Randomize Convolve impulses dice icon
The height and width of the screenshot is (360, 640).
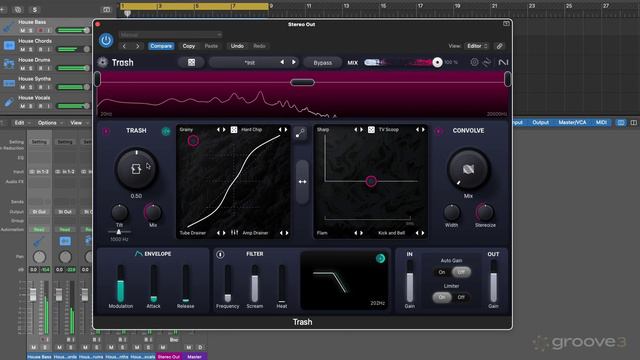click(371, 129)
